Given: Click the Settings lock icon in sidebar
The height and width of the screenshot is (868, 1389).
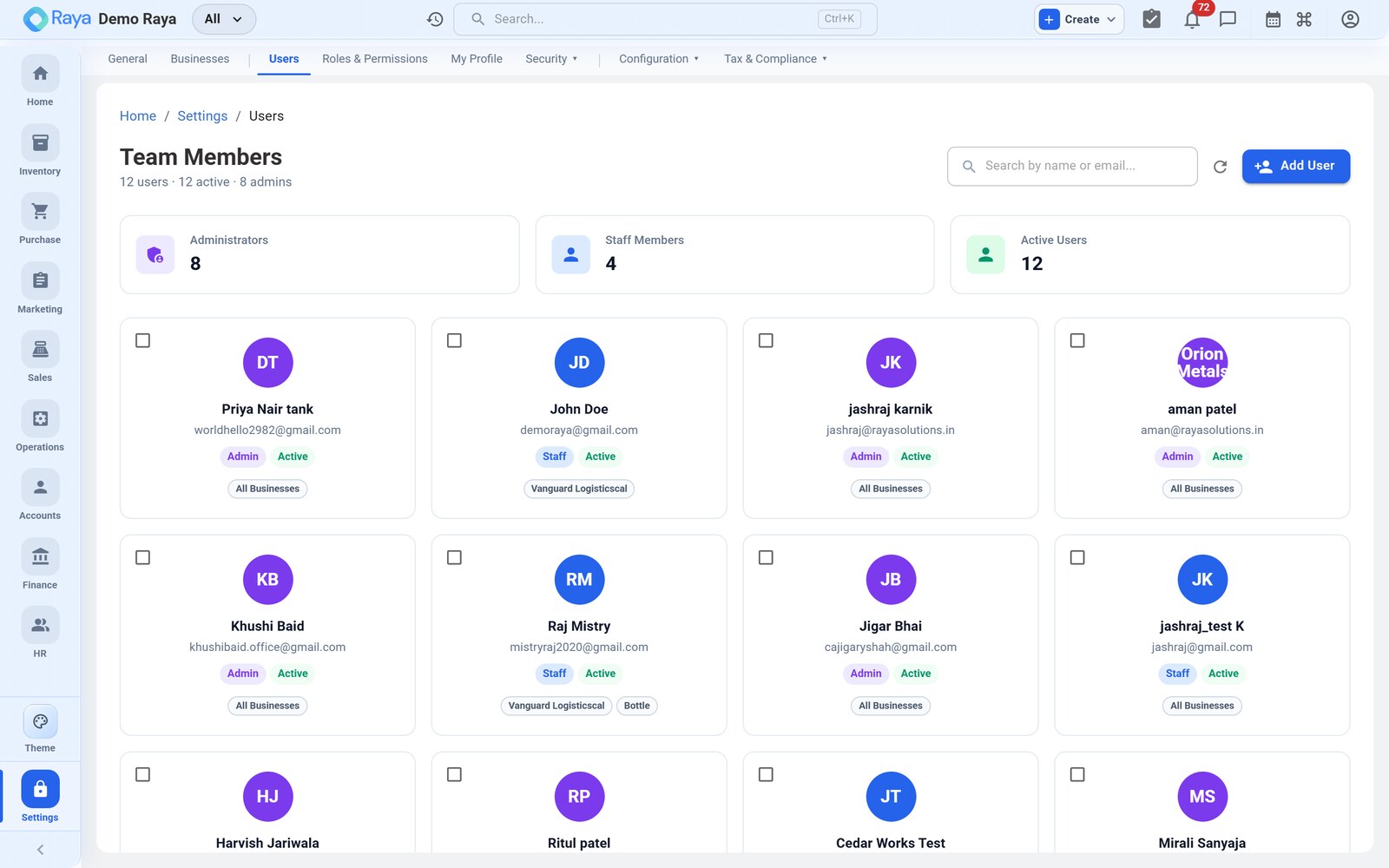Looking at the screenshot, I should 40,789.
